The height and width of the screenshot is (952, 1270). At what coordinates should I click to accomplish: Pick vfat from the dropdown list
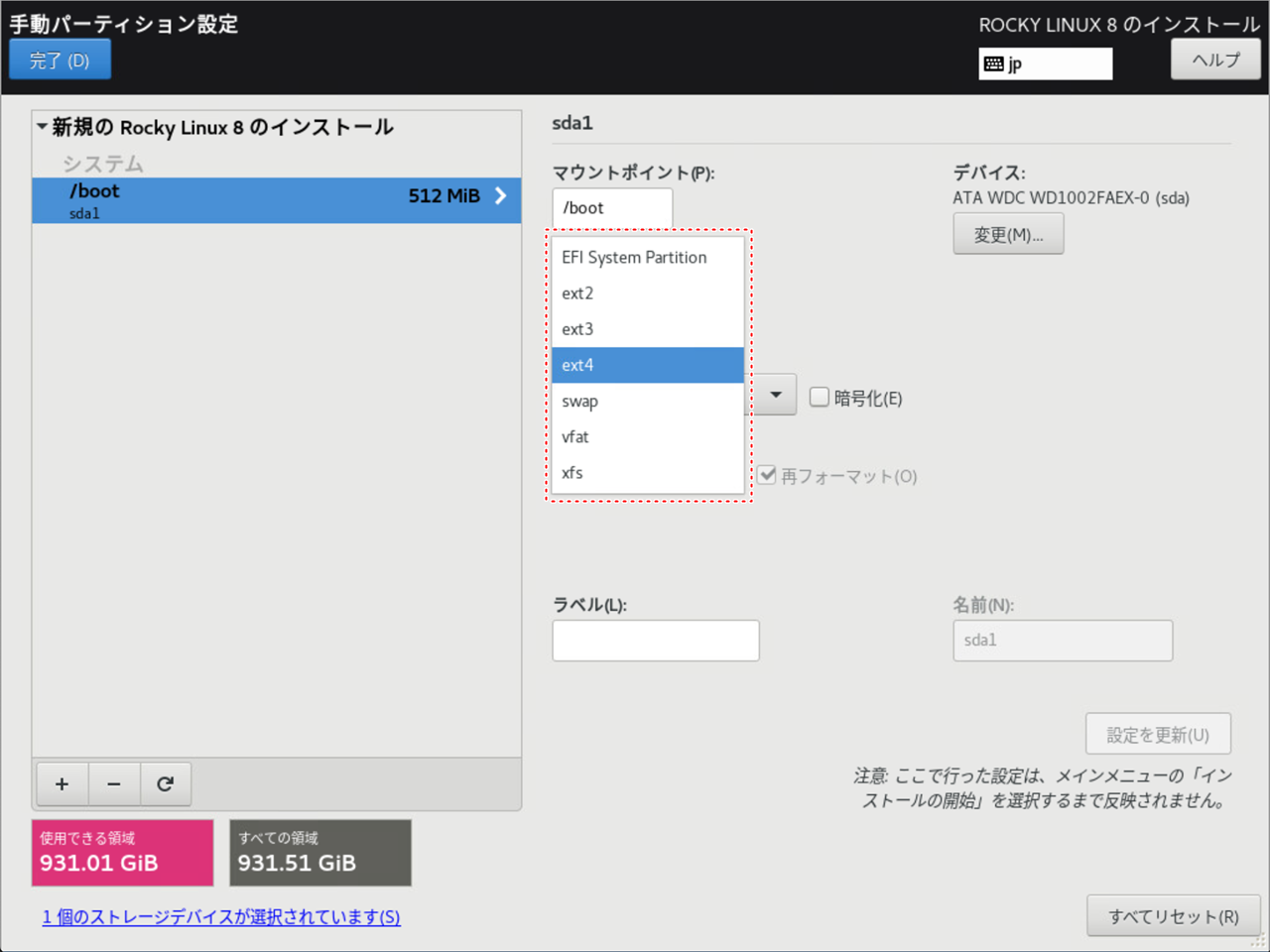point(575,437)
